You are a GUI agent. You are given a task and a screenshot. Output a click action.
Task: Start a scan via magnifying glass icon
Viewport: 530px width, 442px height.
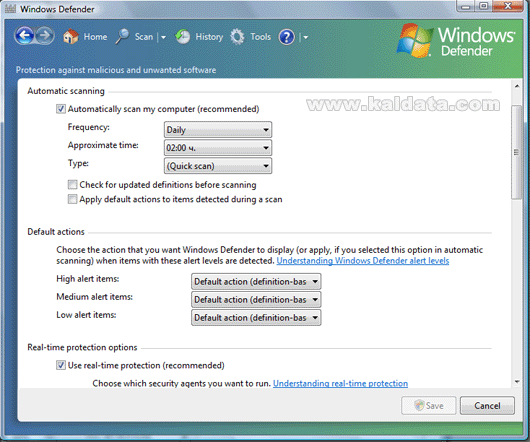tap(122, 36)
